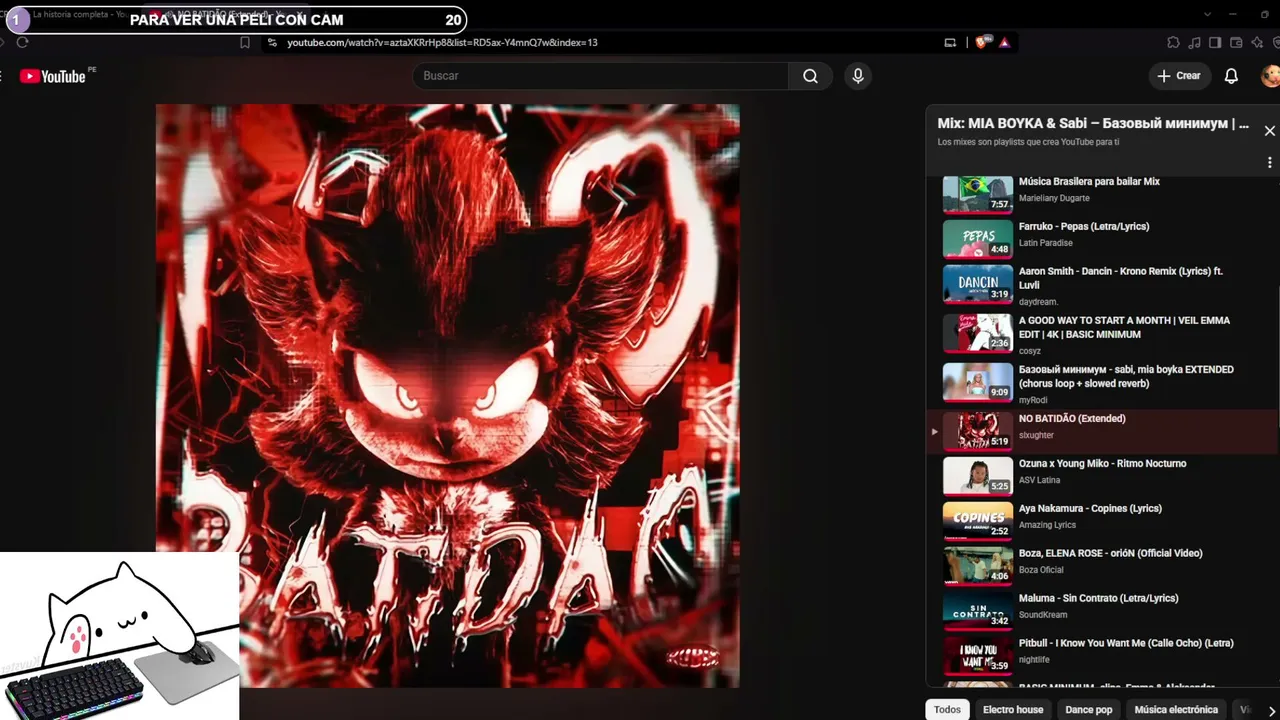
Task: Open the NO BATIDÃO (Extended) playlist thumbnail
Action: point(978,431)
